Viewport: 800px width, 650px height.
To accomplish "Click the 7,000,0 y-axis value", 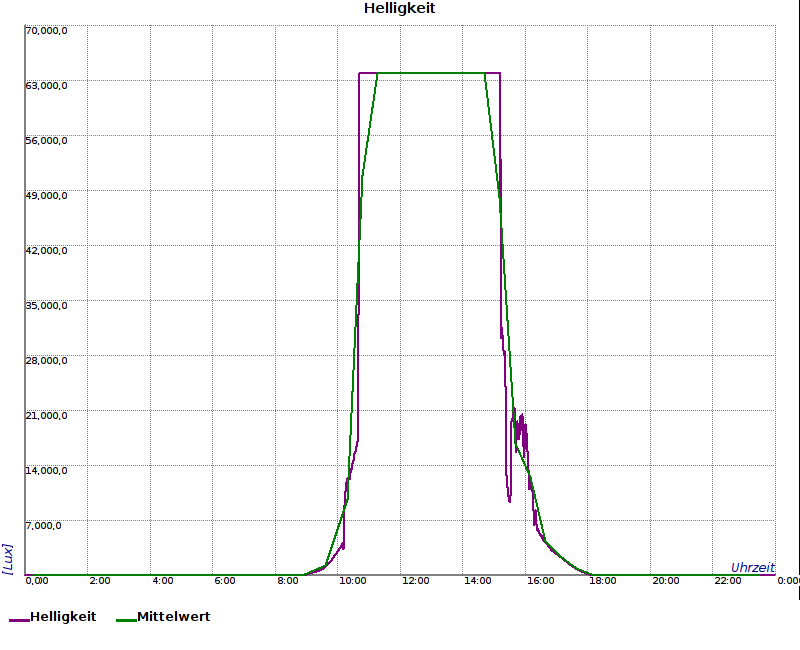I will [43, 526].
